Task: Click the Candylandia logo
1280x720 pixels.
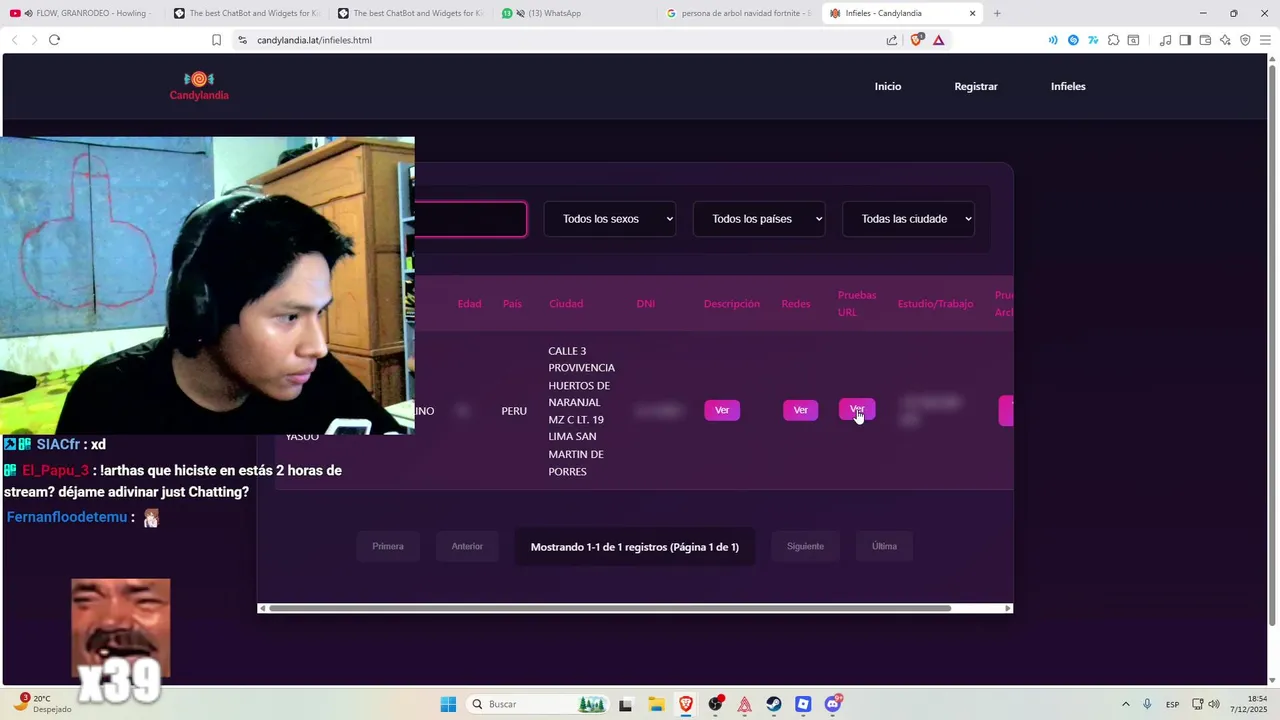Action: (199, 86)
